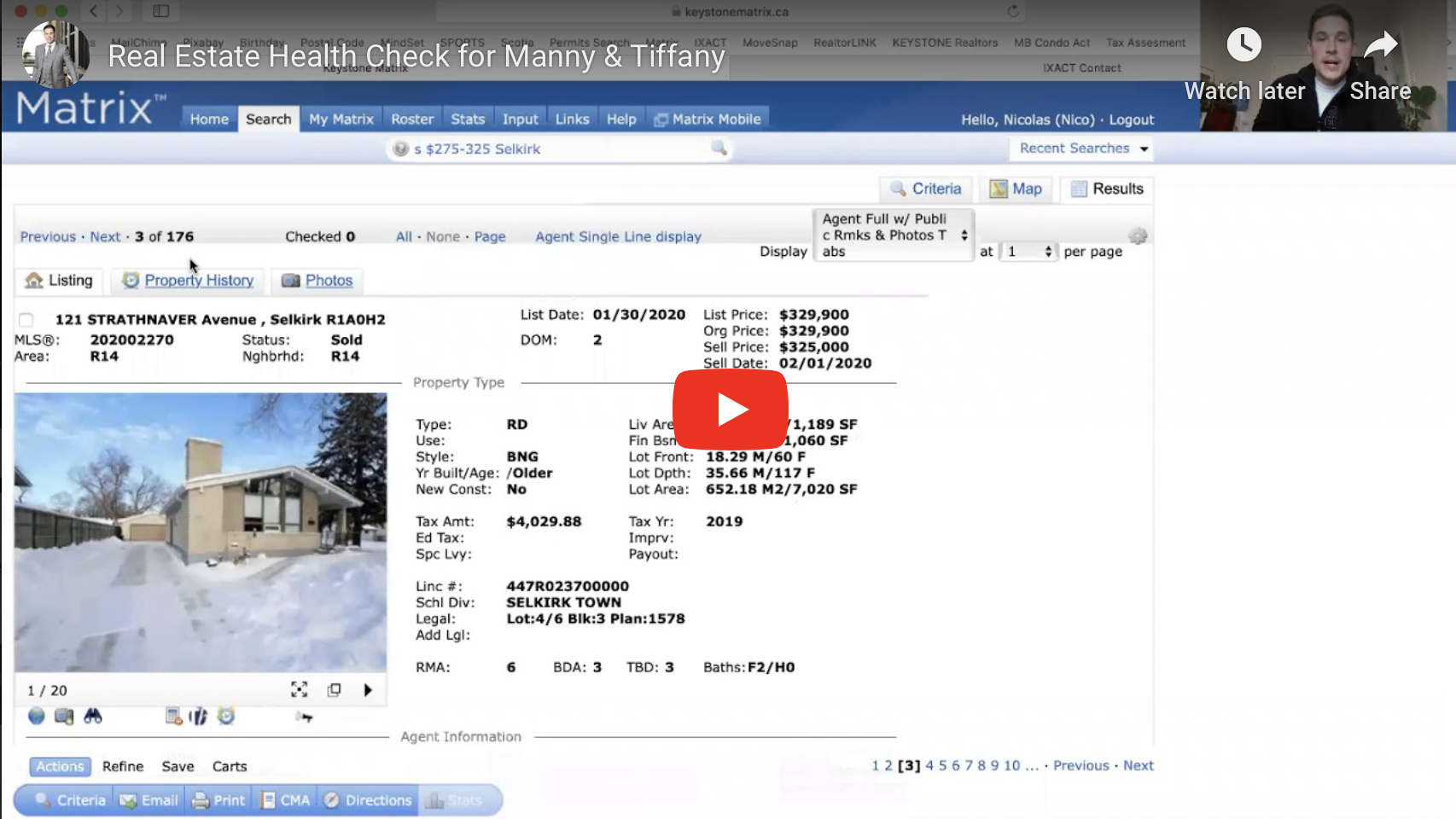
Task: Select the Search tab in Matrix
Action: coord(269,119)
